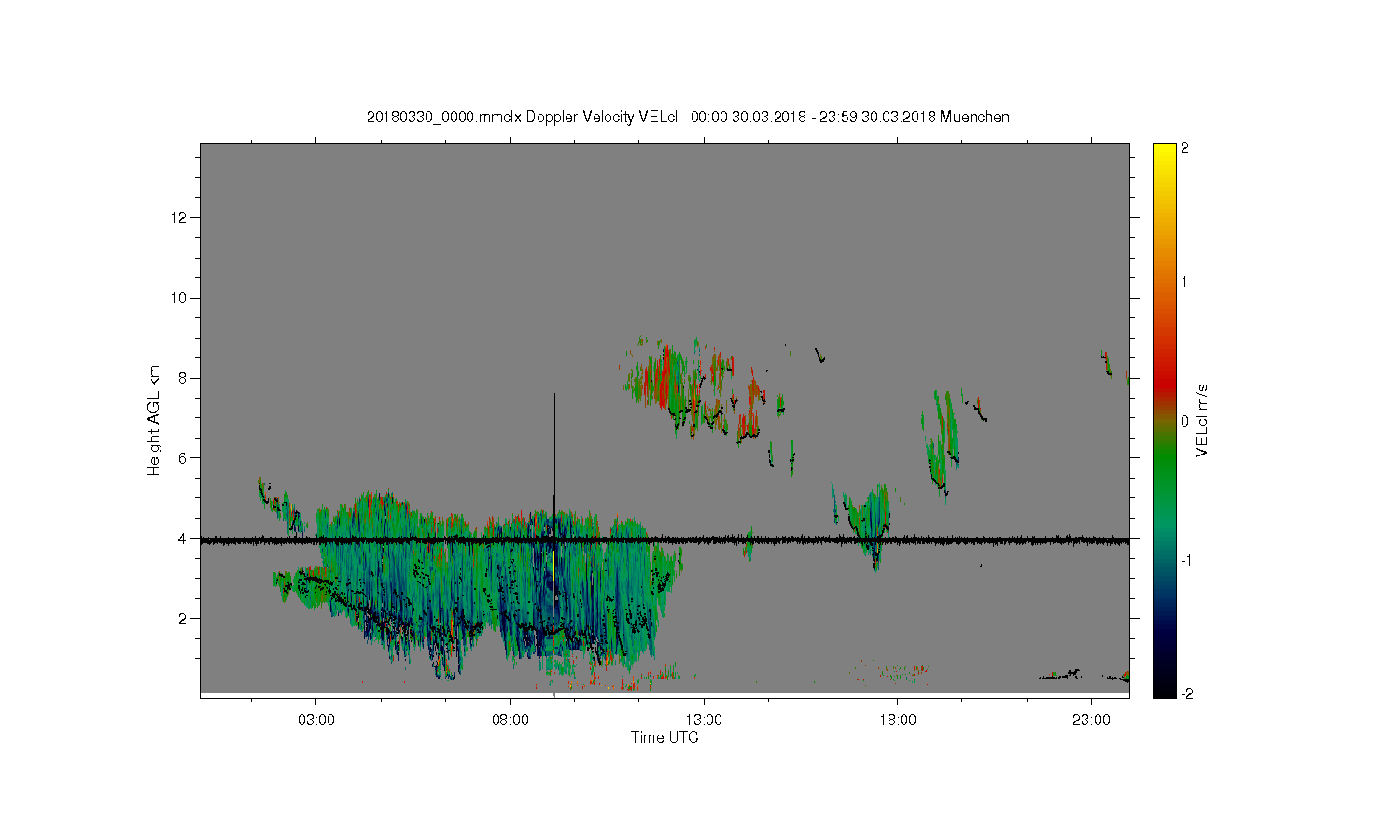Click the '03:00' time axis label
1400x840 pixels.
coord(316,721)
